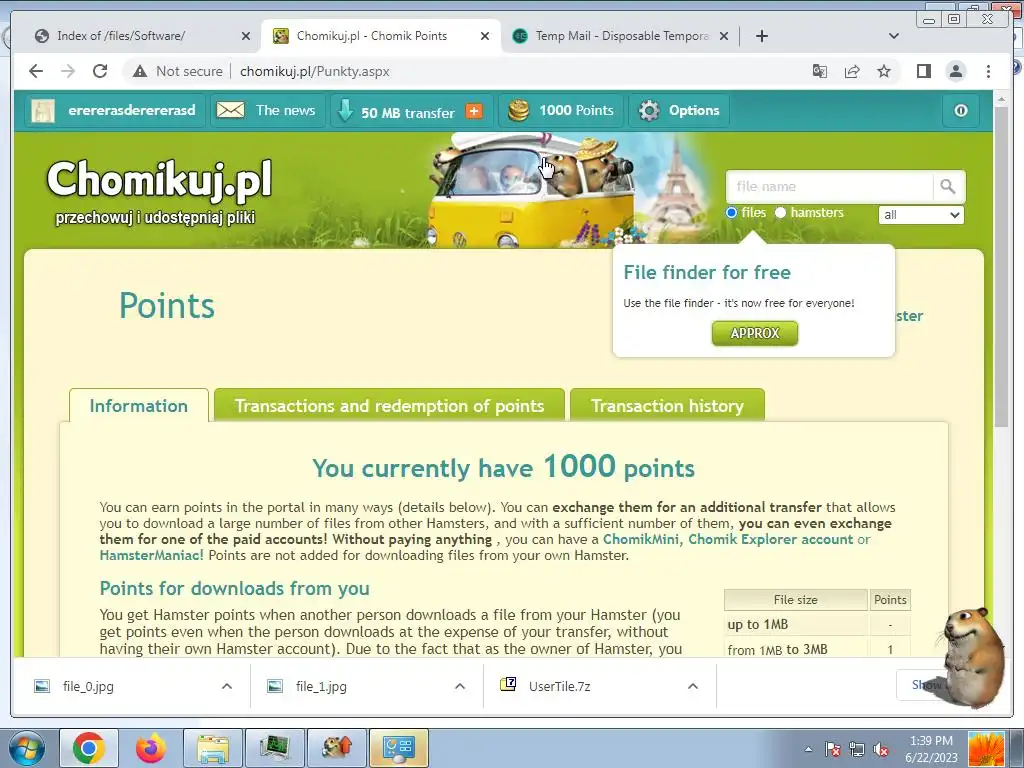Open Windows Start button
Screen dimensions: 1024x768
pyautogui.click(x=26, y=748)
